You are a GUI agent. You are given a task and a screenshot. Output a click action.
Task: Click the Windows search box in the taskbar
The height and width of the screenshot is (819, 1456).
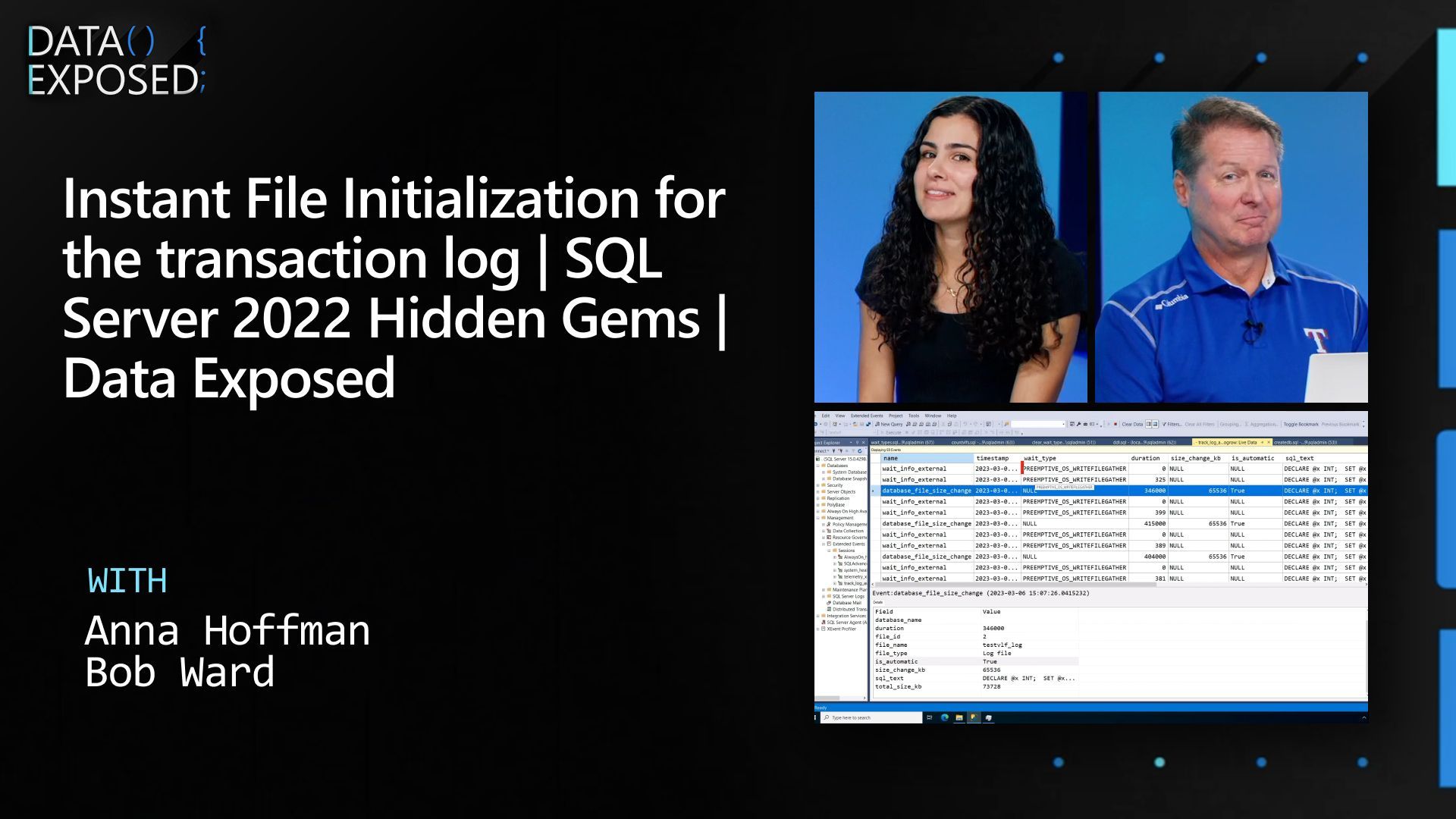click(x=871, y=717)
